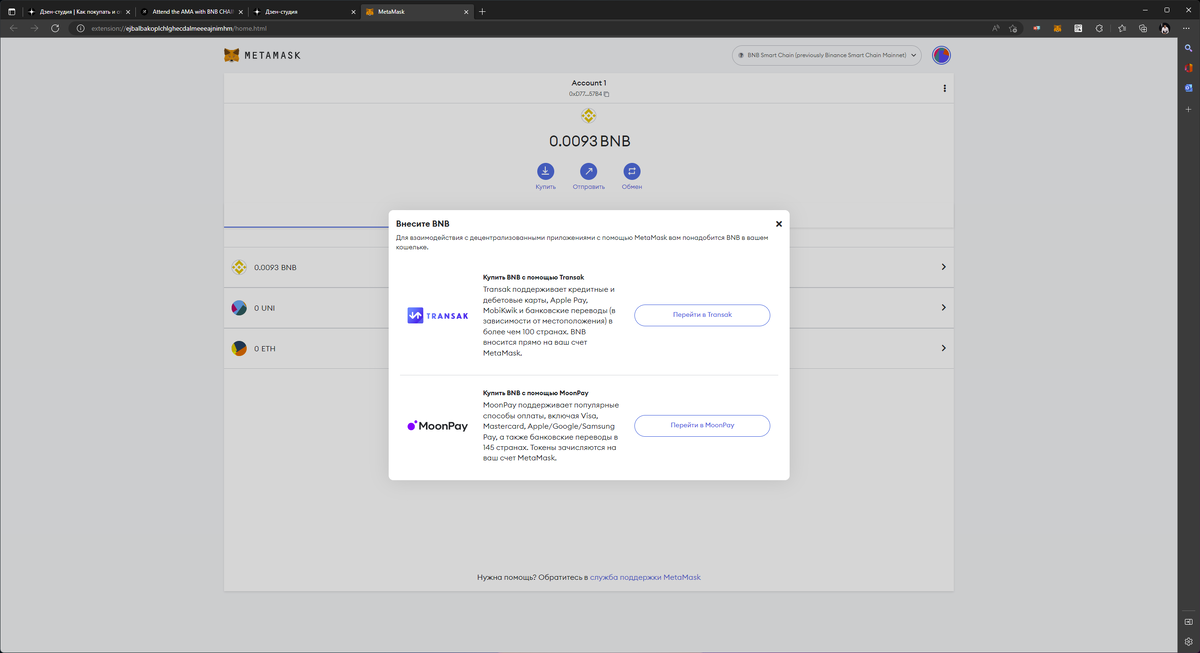The image size is (1200, 653).
Task: Go to Transak via Перейти в Transak
Action: point(702,315)
